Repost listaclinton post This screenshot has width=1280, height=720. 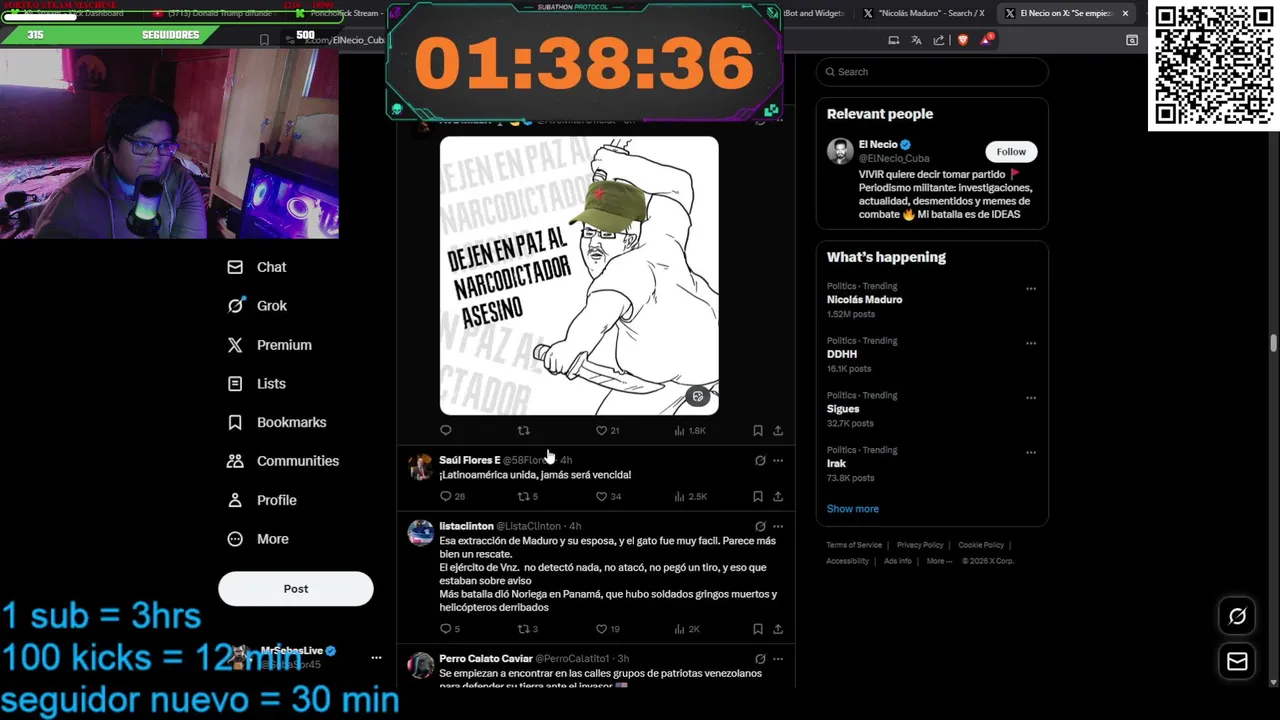tap(527, 629)
